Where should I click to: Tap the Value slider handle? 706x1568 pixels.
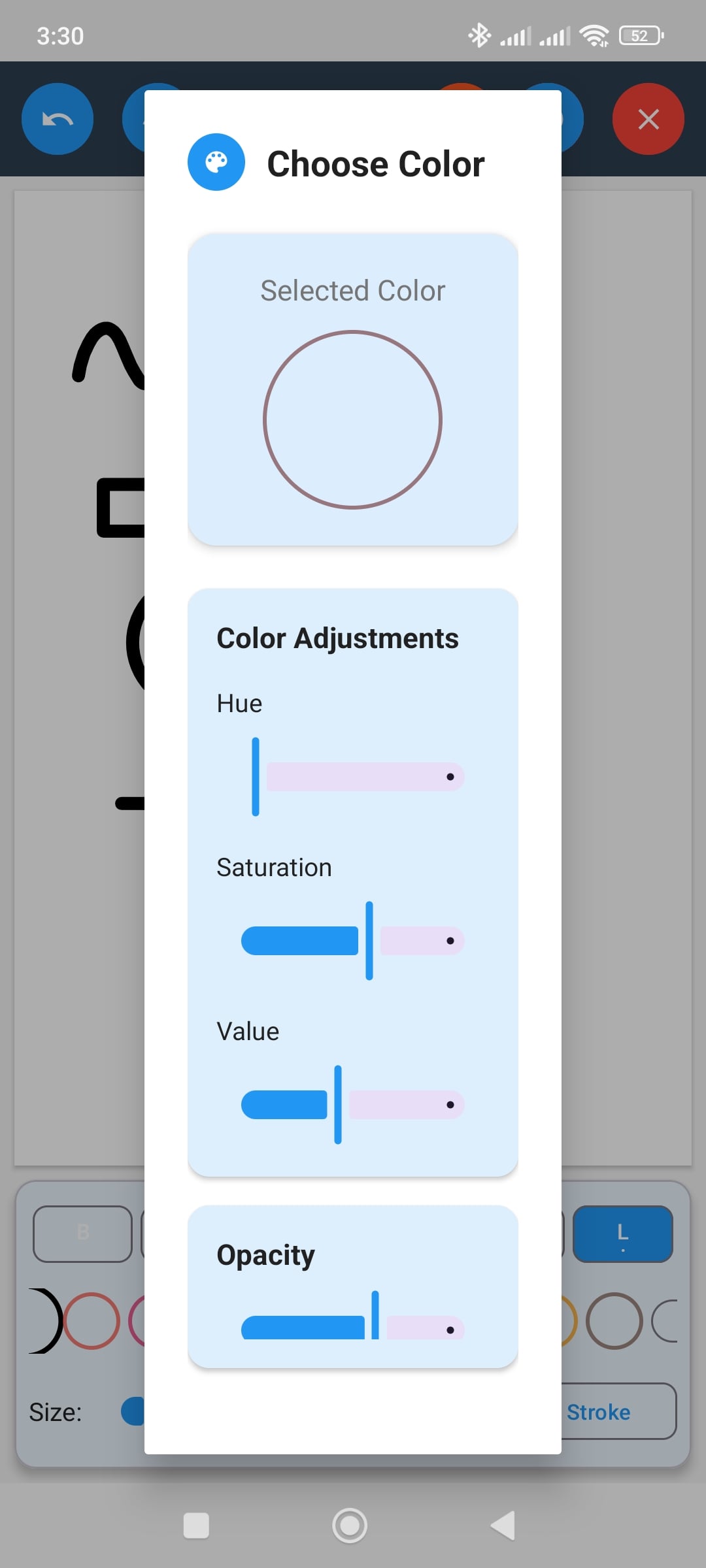pyautogui.click(x=338, y=1105)
